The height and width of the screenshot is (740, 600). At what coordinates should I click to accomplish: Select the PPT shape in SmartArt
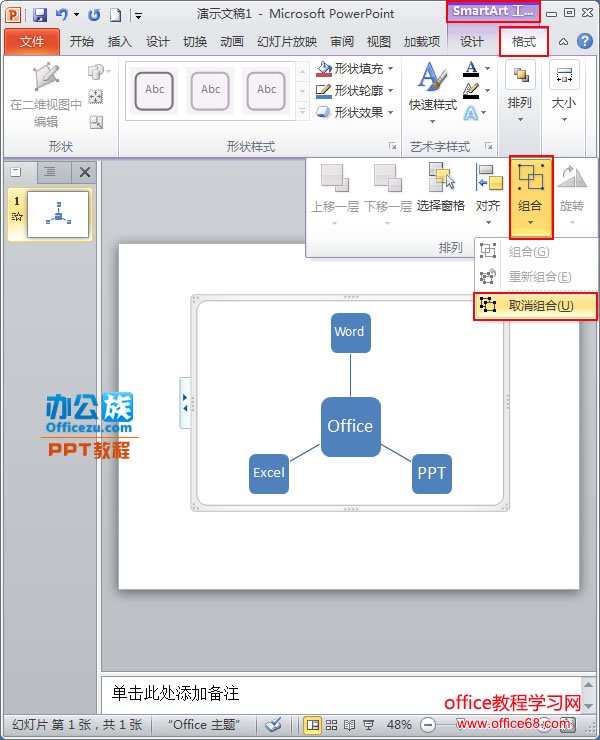[431, 473]
